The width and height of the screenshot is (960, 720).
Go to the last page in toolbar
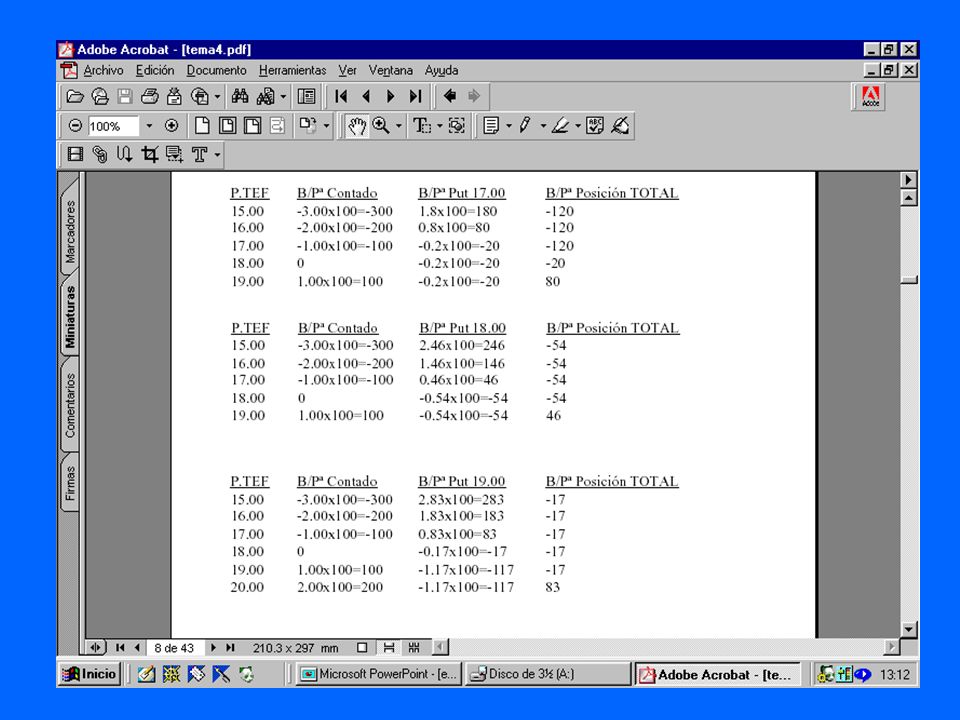point(416,96)
